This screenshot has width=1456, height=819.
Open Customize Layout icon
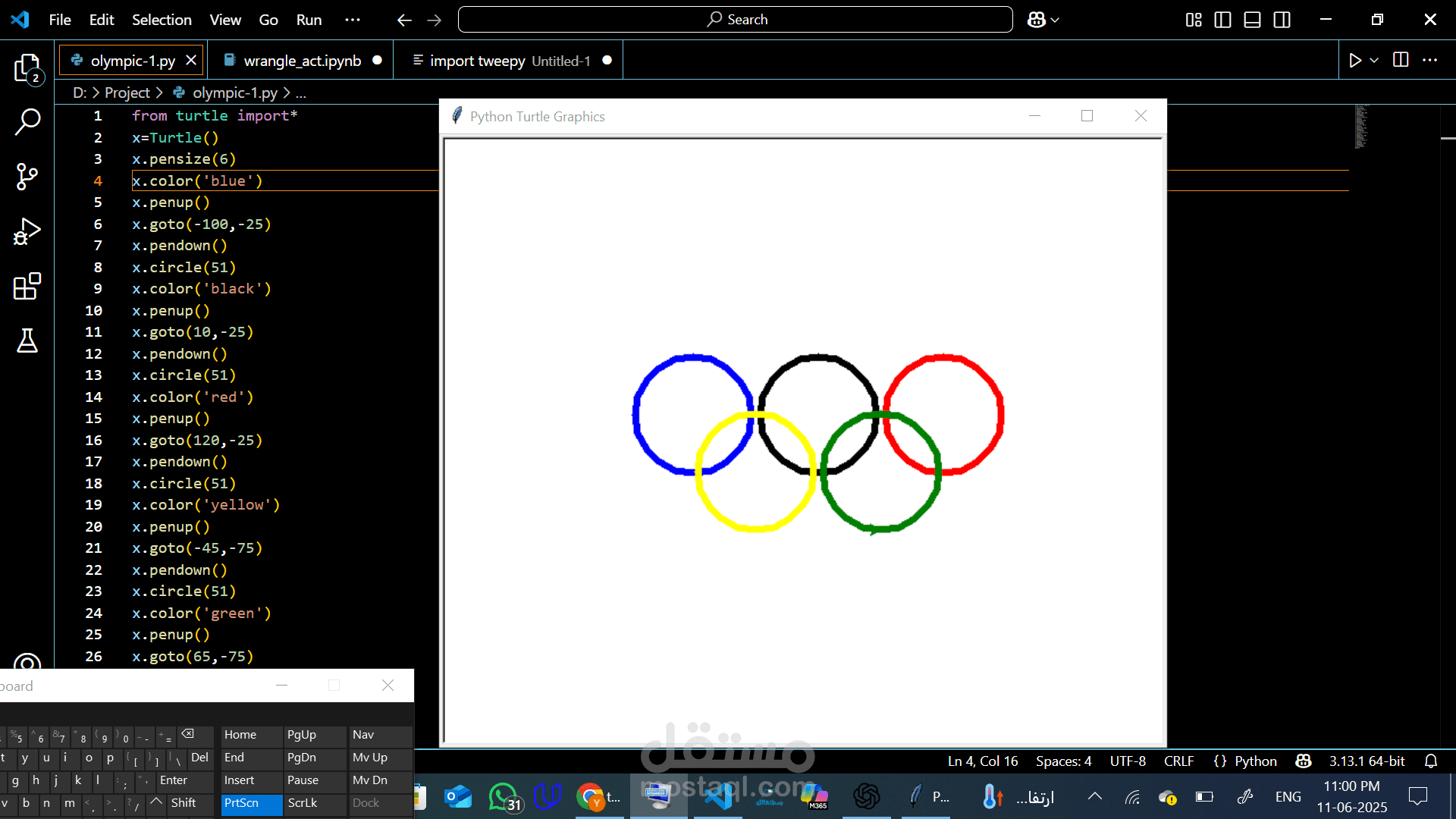pyautogui.click(x=1194, y=20)
